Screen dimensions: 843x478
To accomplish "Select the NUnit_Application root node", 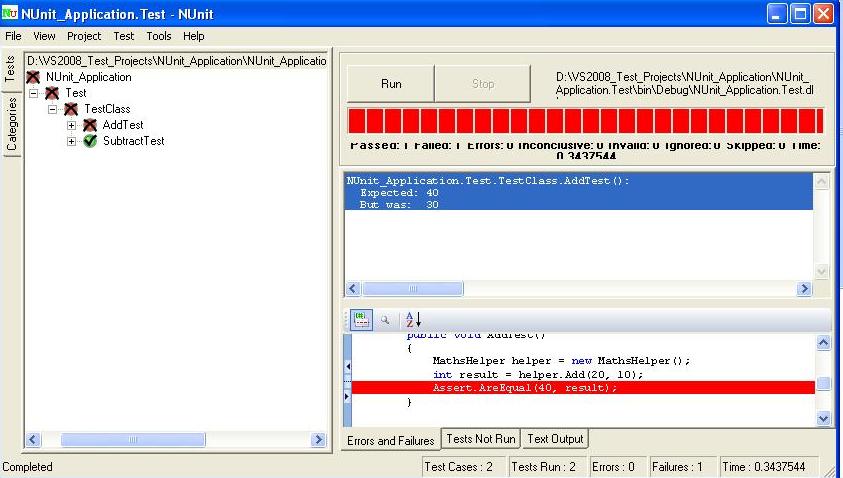I will 89,77.
